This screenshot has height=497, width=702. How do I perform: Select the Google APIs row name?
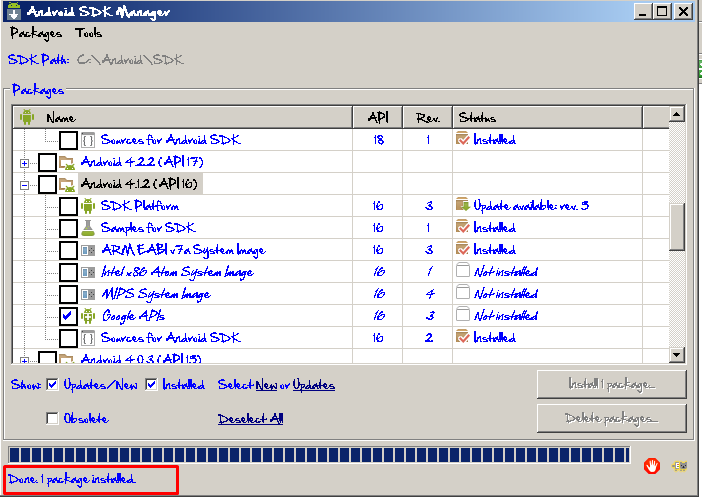[133, 316]
